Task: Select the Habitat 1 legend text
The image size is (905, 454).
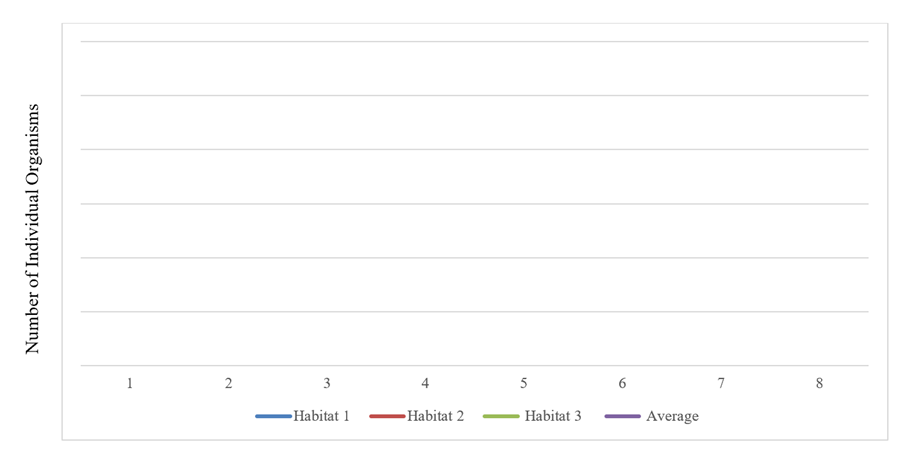Action: [321, 416]
